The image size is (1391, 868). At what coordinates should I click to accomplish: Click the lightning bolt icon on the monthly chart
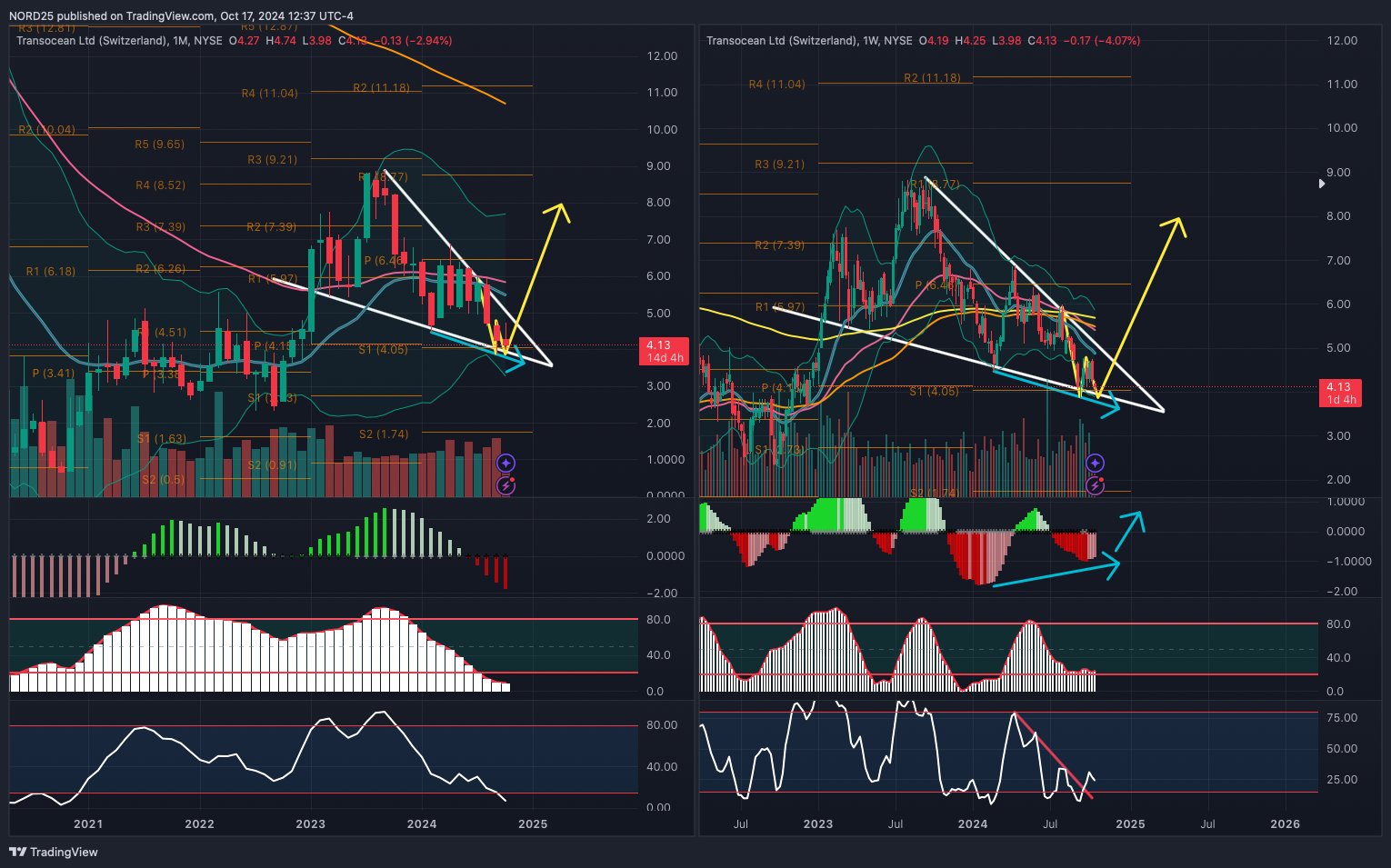pyautogui.click(x=506, y=485)
